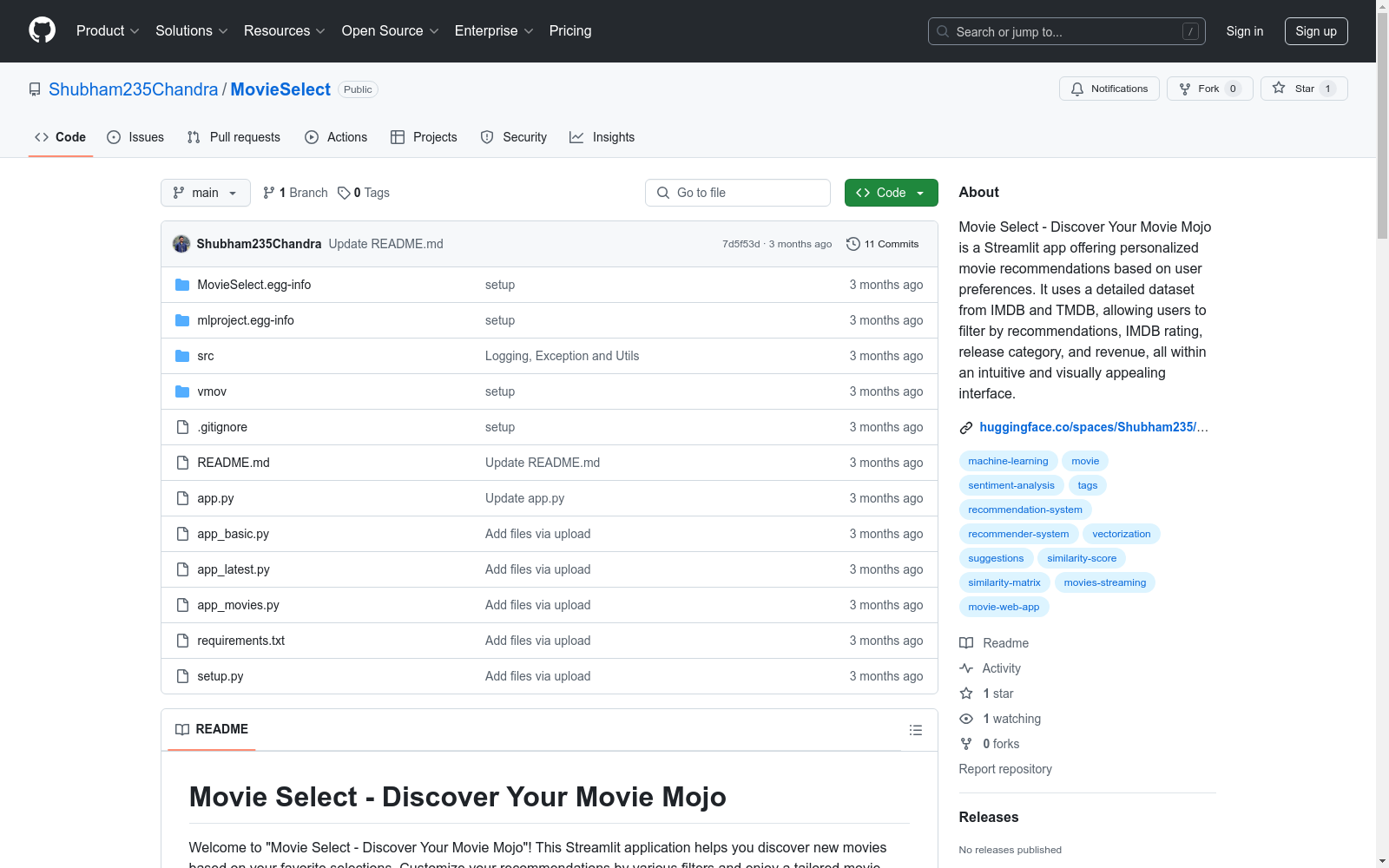The width and height of the screenshot is (1389, 868).
Task: Click the Shubham235Chandra avatar image
Action: (x=181, y=244)
